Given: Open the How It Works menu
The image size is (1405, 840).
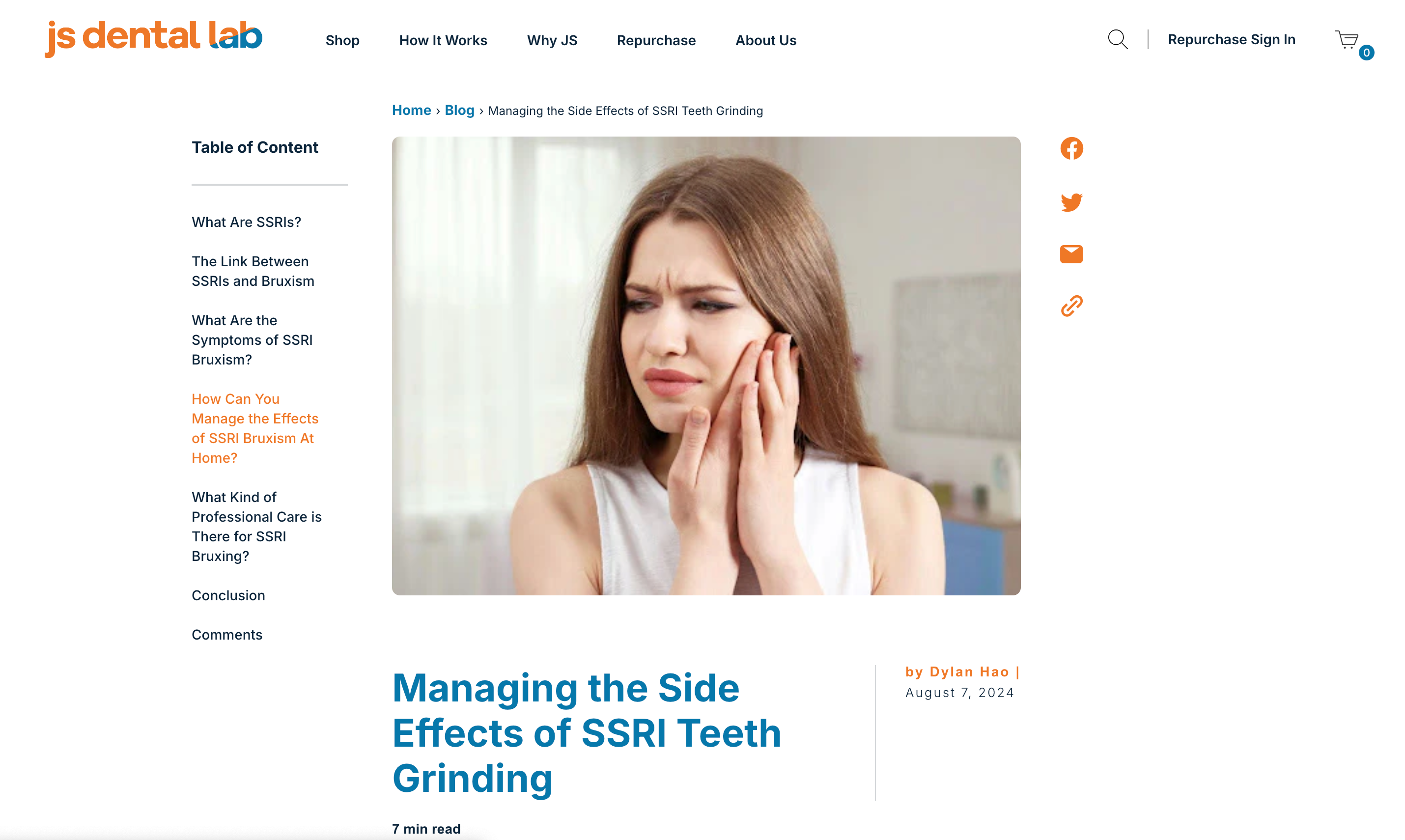Looking at the screenshot, I should coord(443,40).
